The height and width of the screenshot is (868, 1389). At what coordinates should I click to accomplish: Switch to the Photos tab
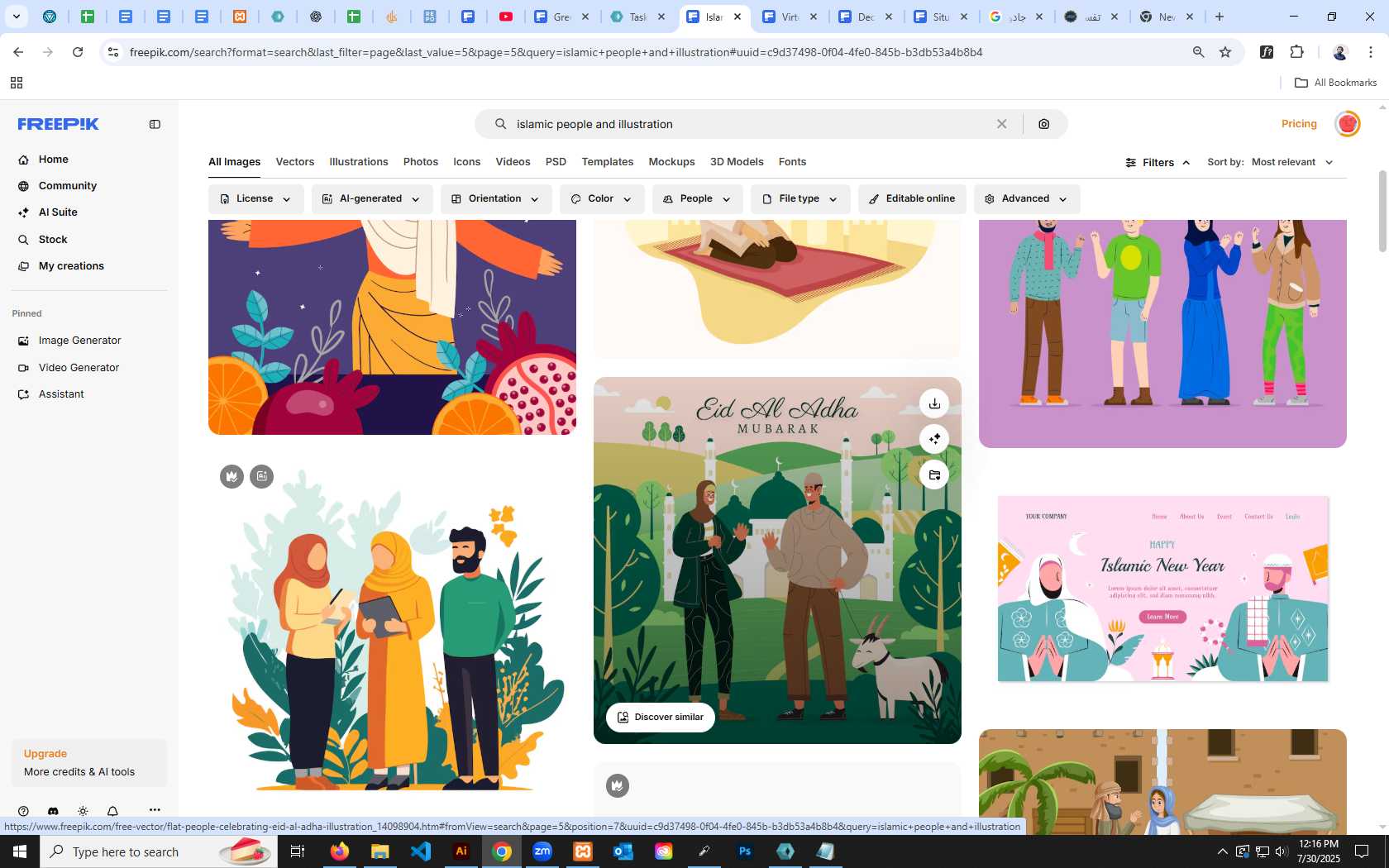421,162
